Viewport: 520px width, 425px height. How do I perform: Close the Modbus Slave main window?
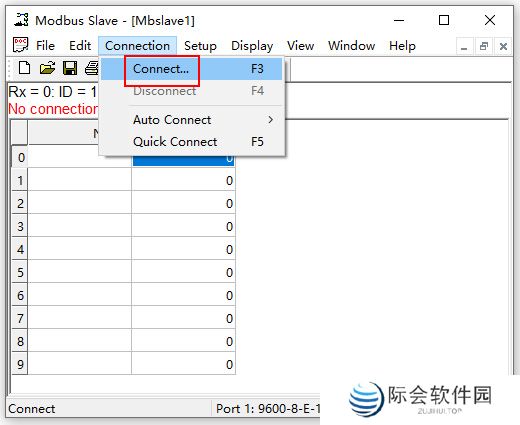pyautogui.click(x=490, y=20)
